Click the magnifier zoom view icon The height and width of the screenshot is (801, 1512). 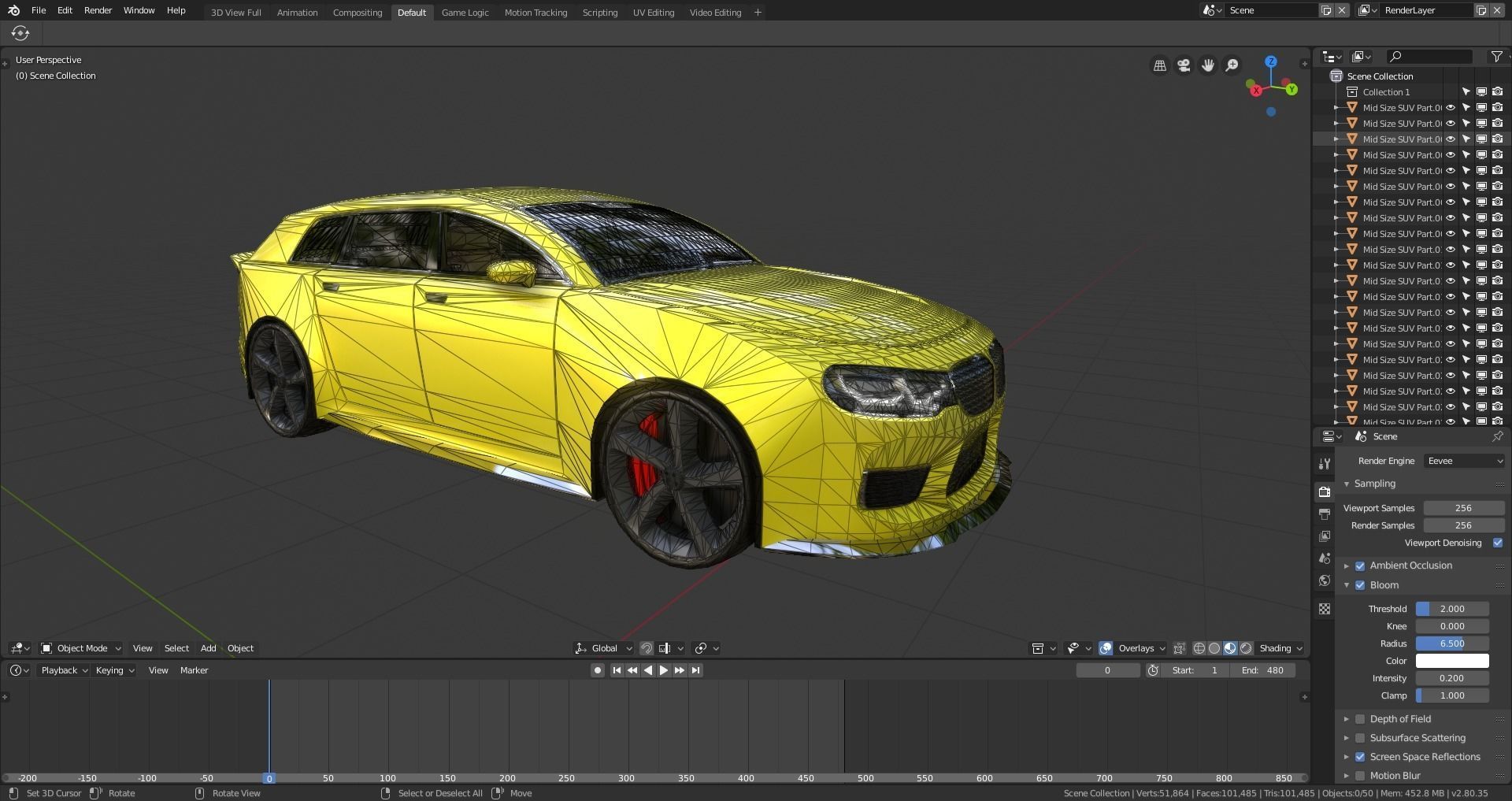[x=1232, y=65]
